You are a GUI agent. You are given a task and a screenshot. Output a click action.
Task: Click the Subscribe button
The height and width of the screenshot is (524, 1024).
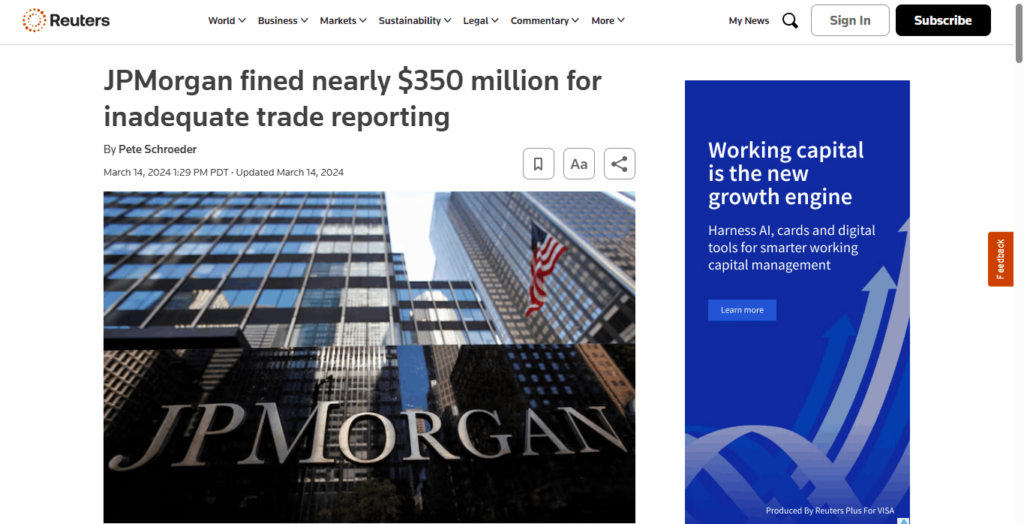coord(942,20)
